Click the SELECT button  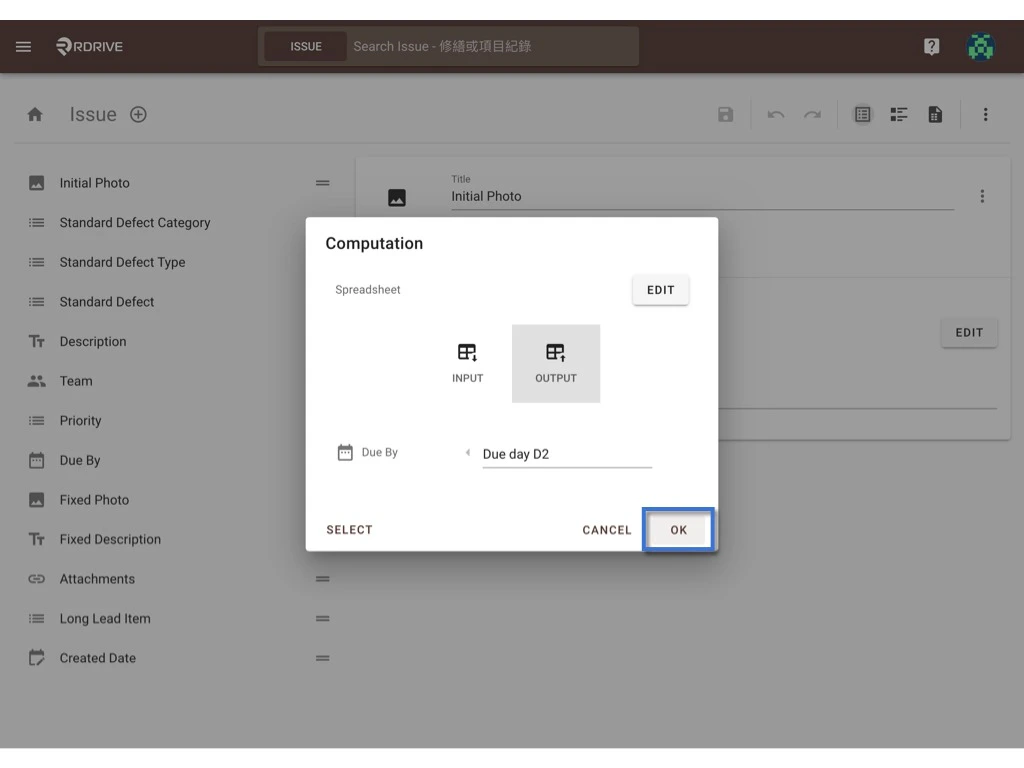(x=349, y=530)
